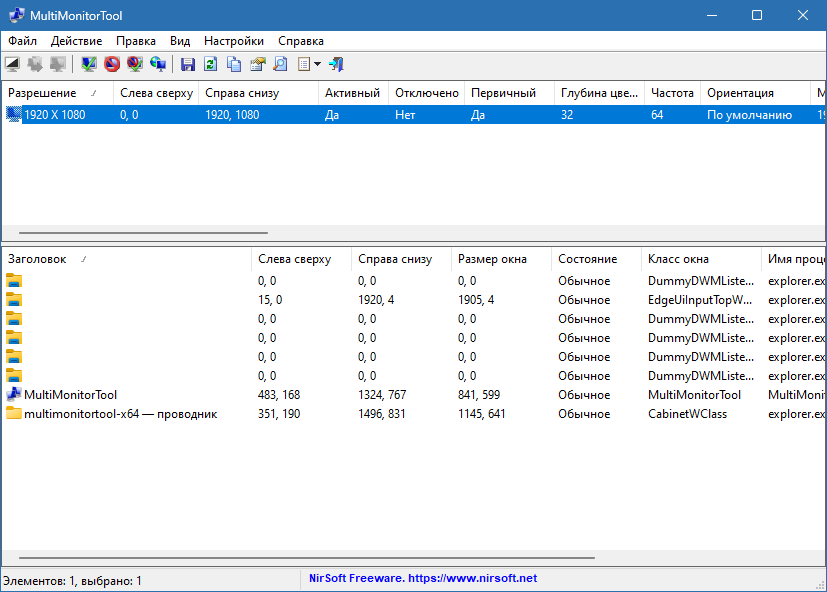Image resolution: width=827 pixels, height=592 pixels.
Task: Sort windows by Состояние column header
Action: tap(597, 259)
